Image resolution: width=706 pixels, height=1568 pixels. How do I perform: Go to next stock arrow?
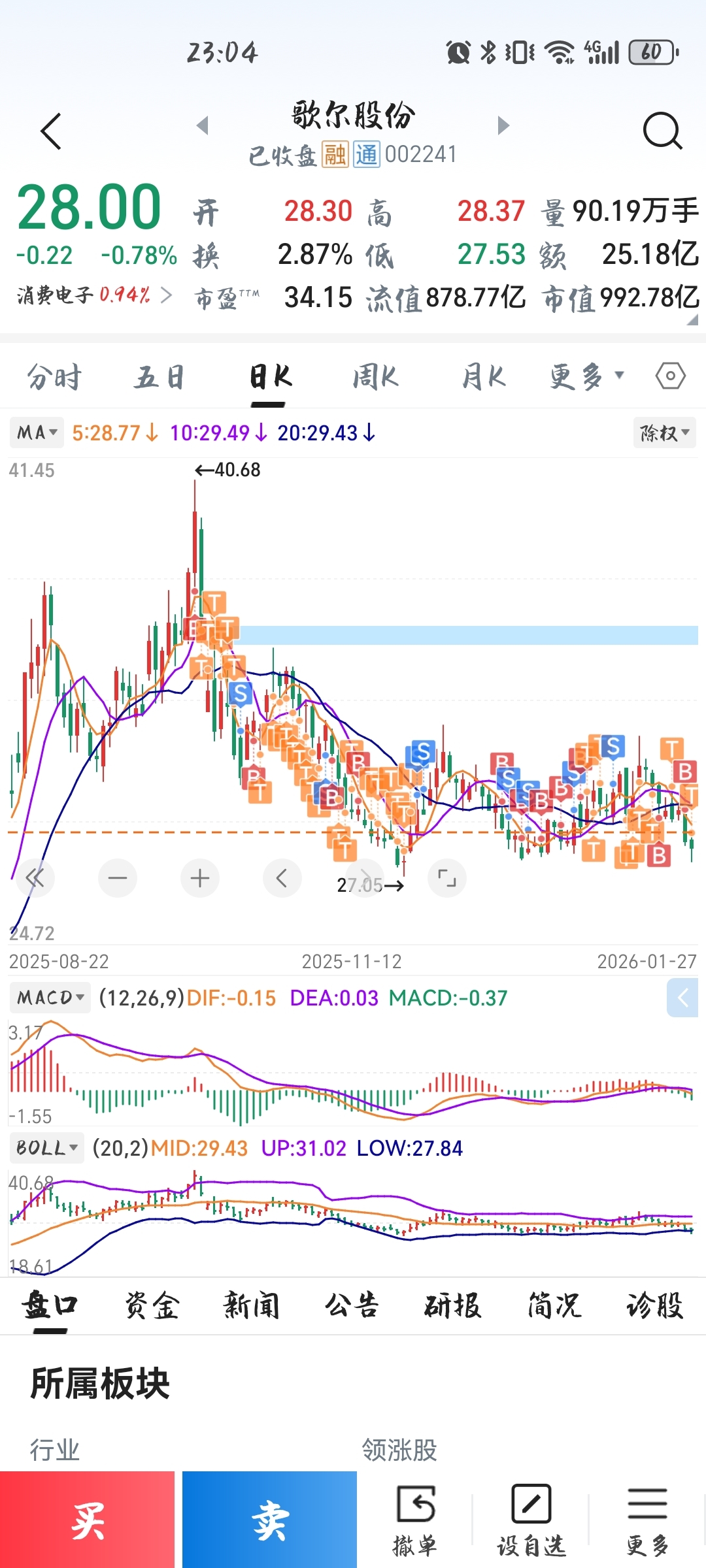click(503, 125)
